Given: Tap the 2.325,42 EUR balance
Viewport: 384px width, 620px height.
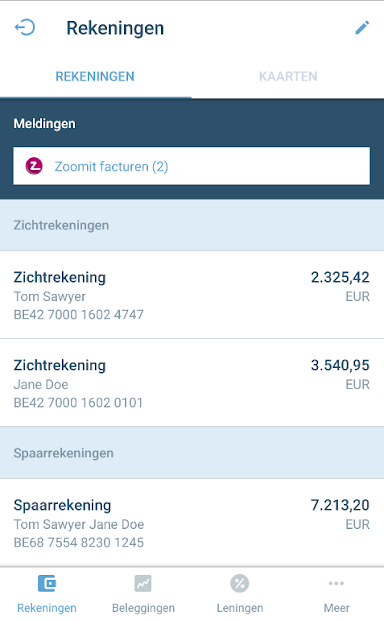Looking at the screenshot, I should point(340,286).
